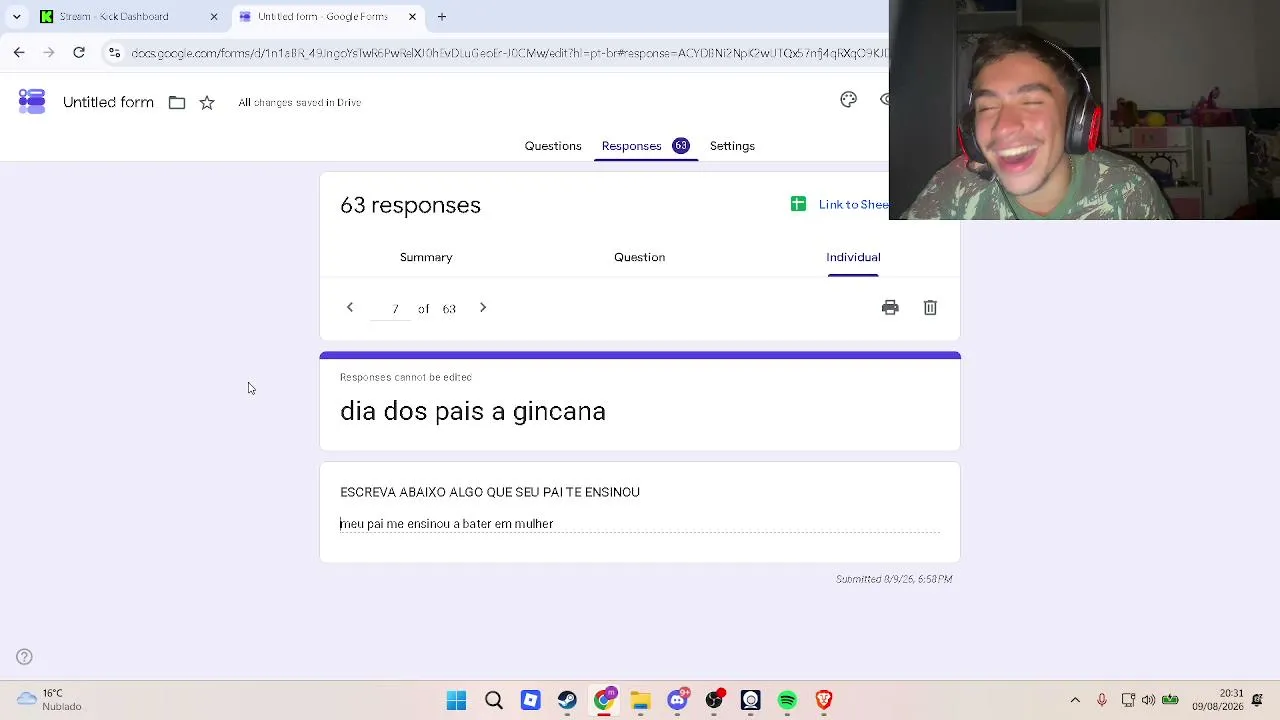Open the customize theme palette icon
Viewport: 1280px width, 720px height.
pos(848,99)
